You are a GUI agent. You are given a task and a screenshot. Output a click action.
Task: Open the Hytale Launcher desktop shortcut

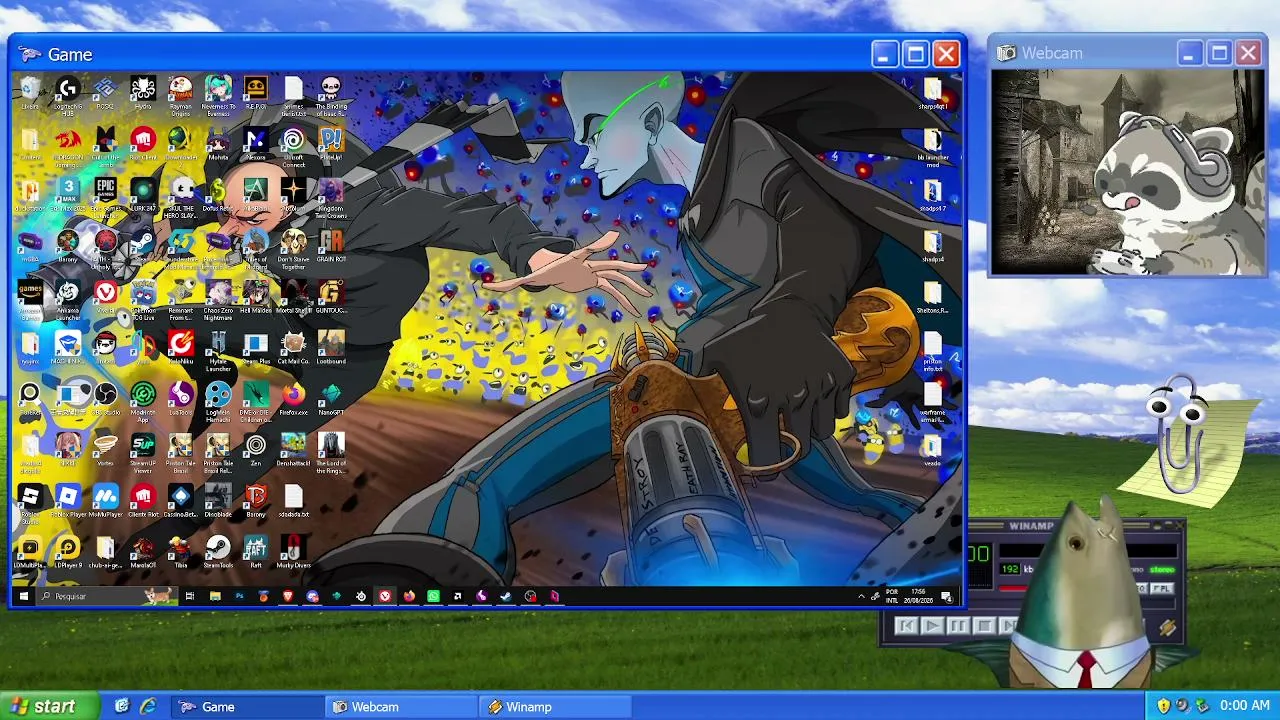218,350
